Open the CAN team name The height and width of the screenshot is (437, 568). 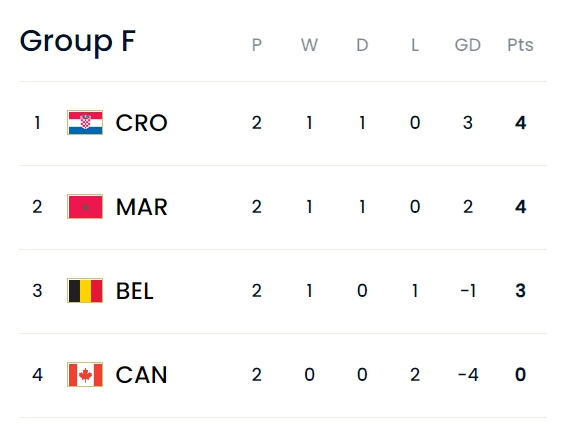point(141,375)
